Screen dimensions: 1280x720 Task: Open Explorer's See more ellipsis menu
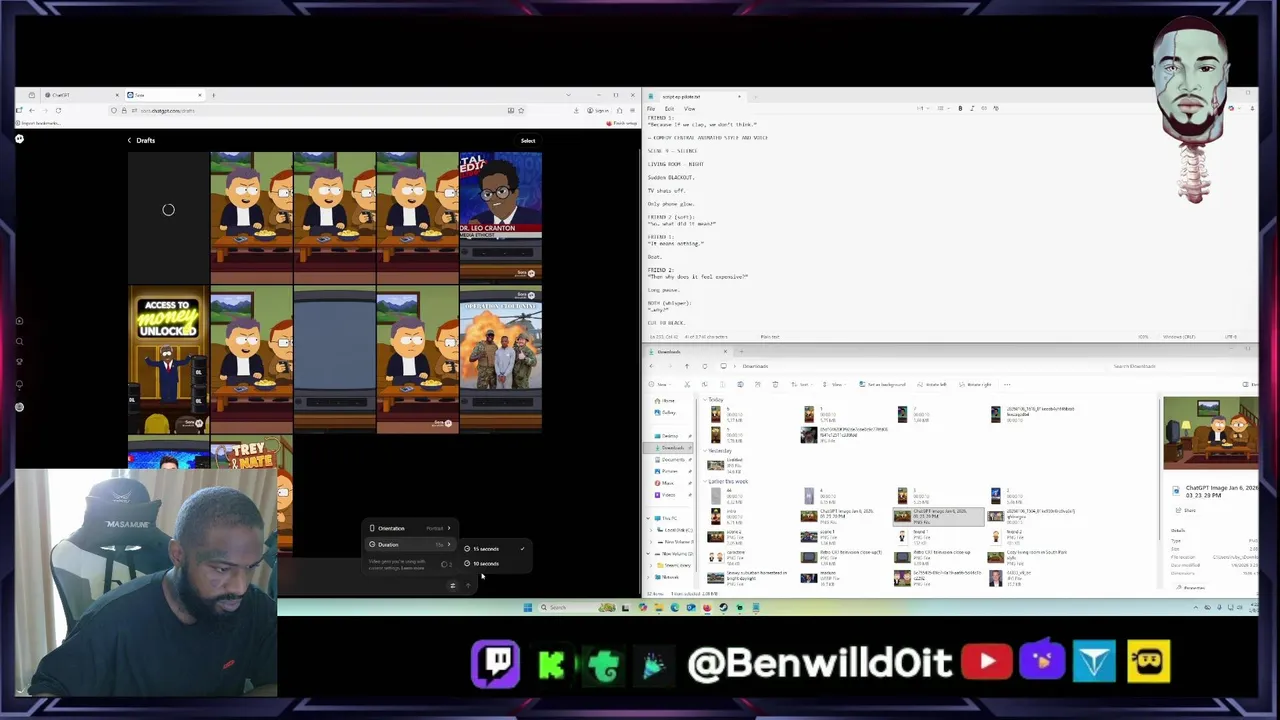coord(1007,384)
